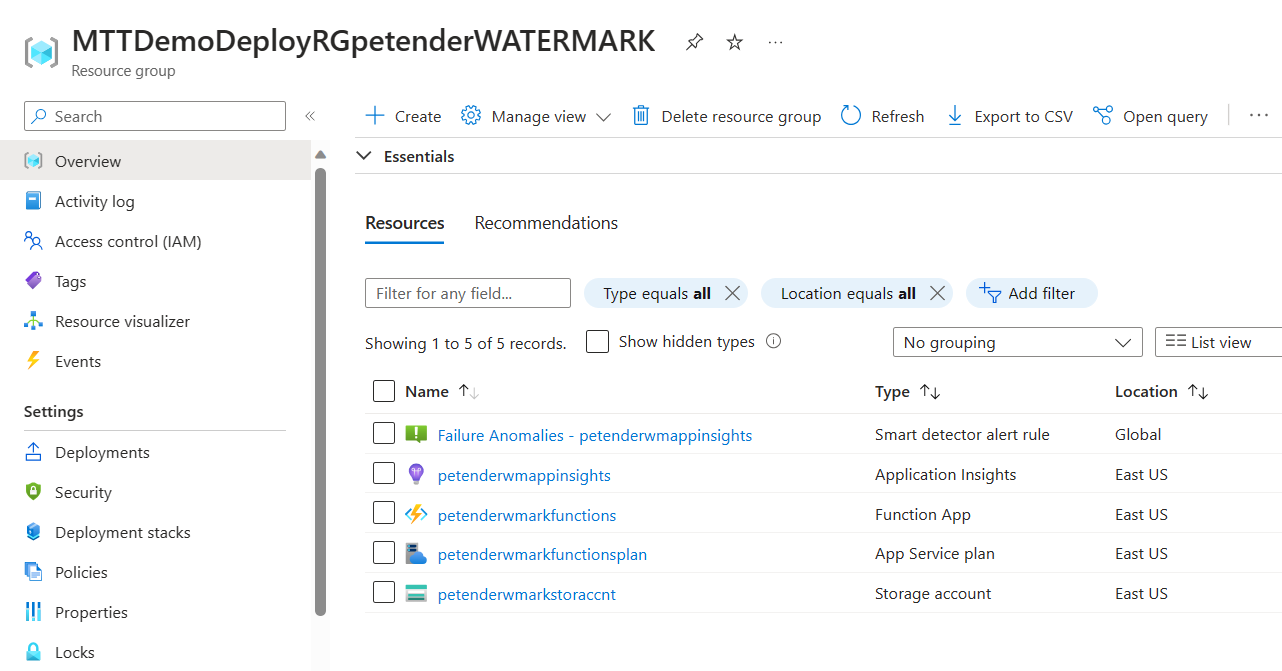Check the Failure Anomalies row checkbox
1282x671 pixels.
pos(384,433)
